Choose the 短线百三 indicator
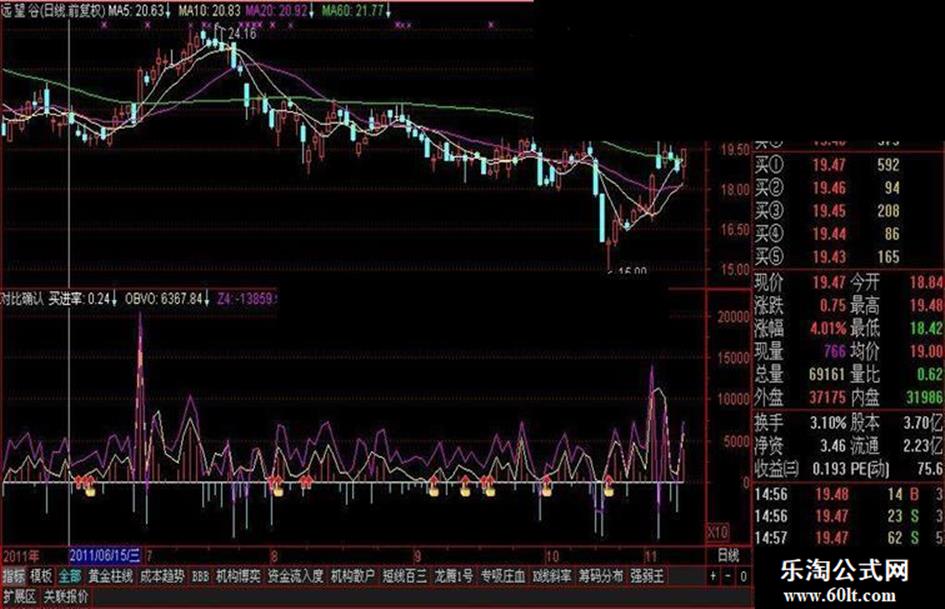Image resolution: width=945 pixels, height=609 pixels. tap(404, 576)
